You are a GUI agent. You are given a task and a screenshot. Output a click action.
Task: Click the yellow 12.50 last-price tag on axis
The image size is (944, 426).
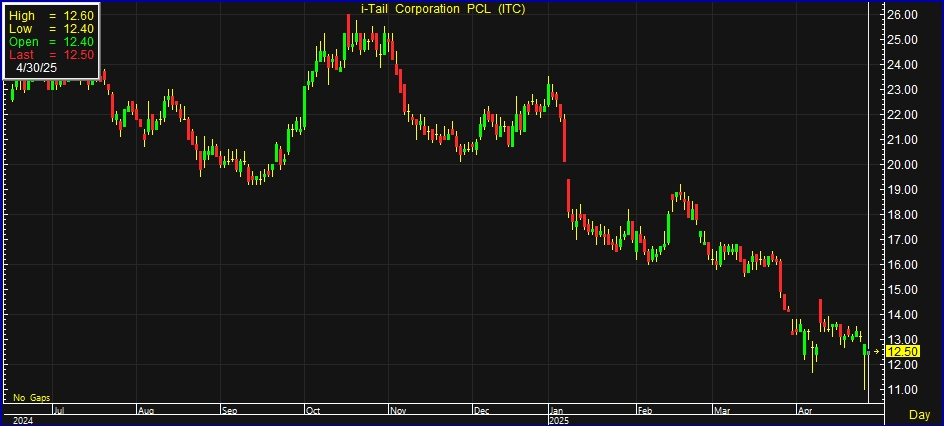902,352
